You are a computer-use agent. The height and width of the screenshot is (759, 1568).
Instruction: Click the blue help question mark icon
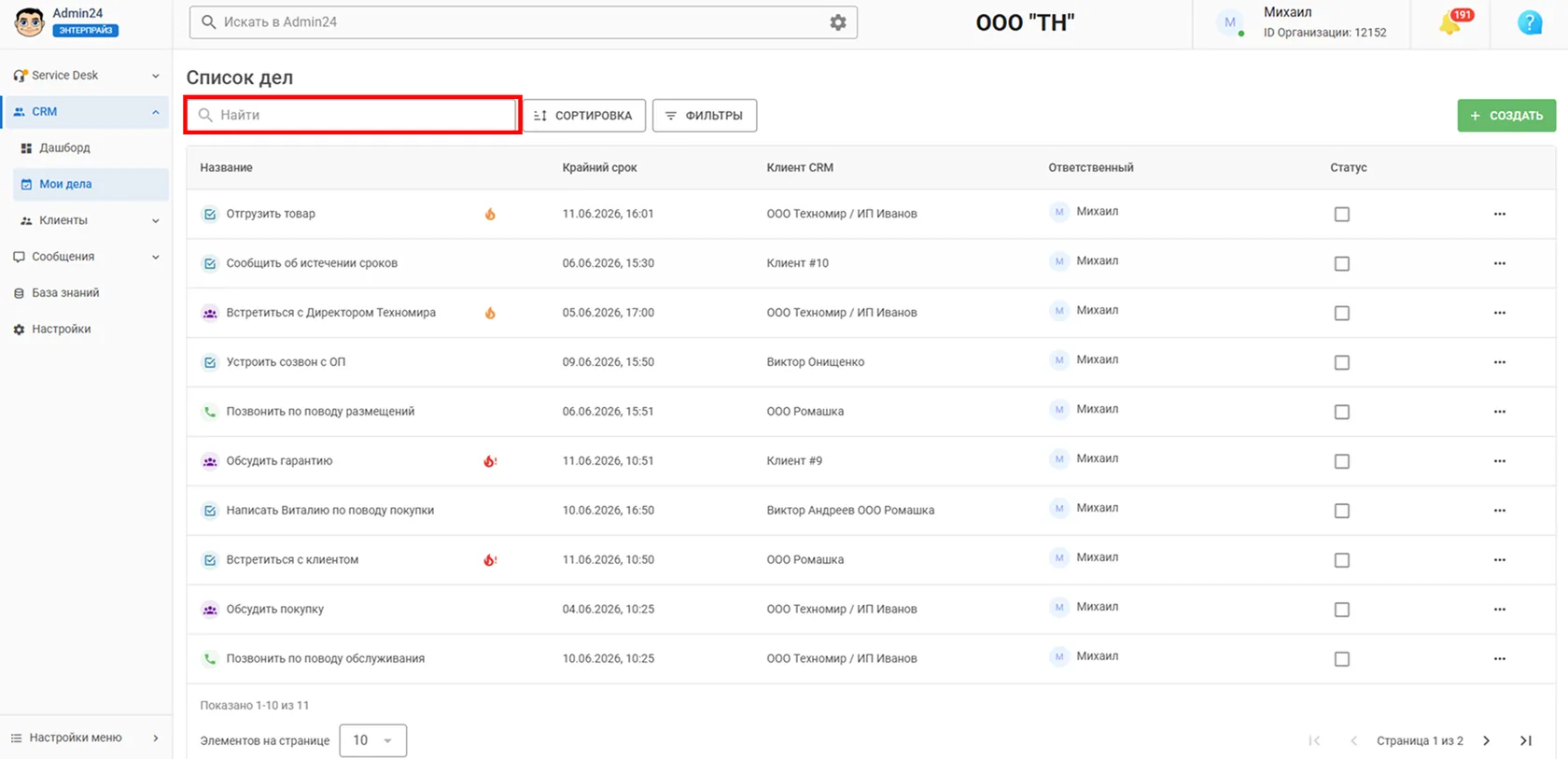(x=1530, y=22)
